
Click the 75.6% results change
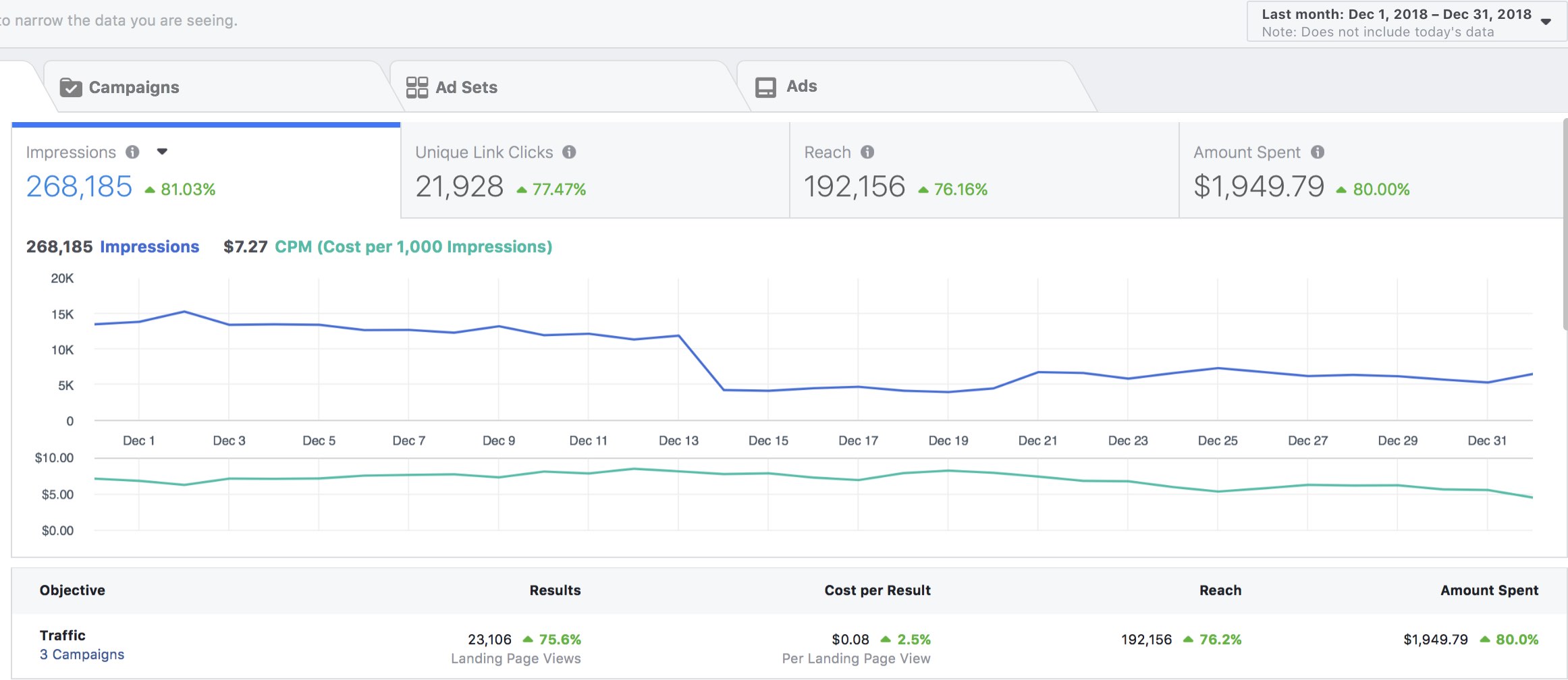pyautogui.click(x=552, y=640)
